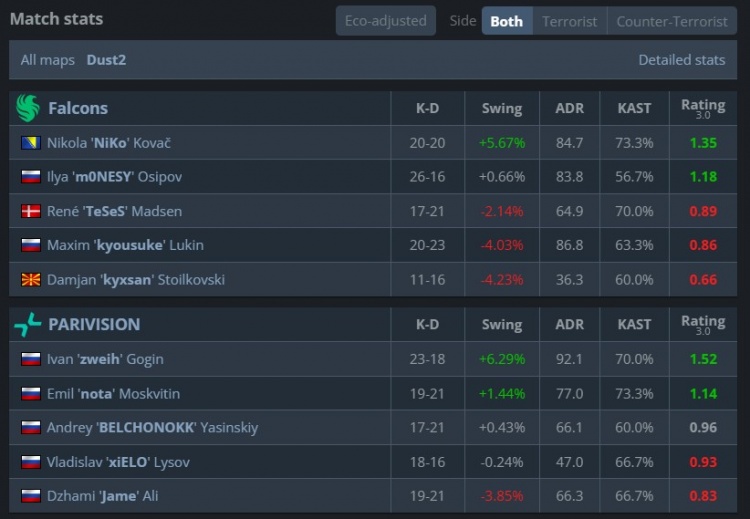Select the Both sides option
This screenshot has height=519, width=750.
tap(506, 21)
